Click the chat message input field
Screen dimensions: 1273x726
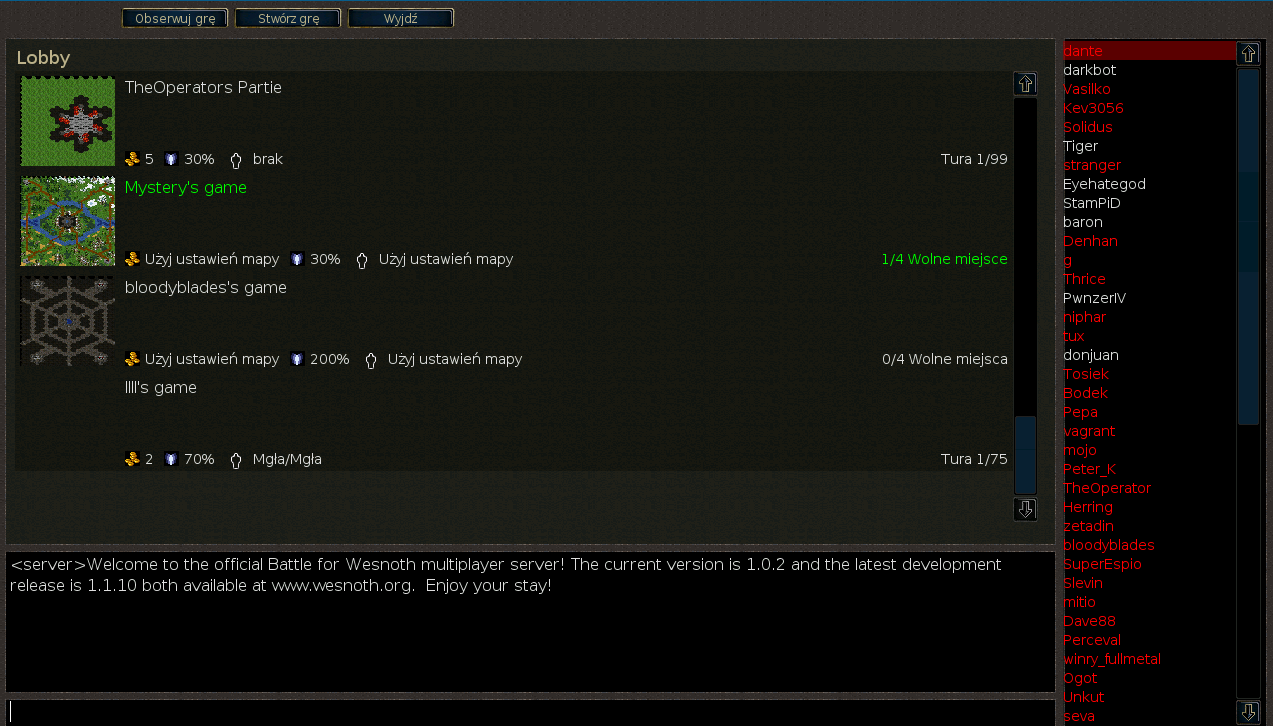coord(530,712)
